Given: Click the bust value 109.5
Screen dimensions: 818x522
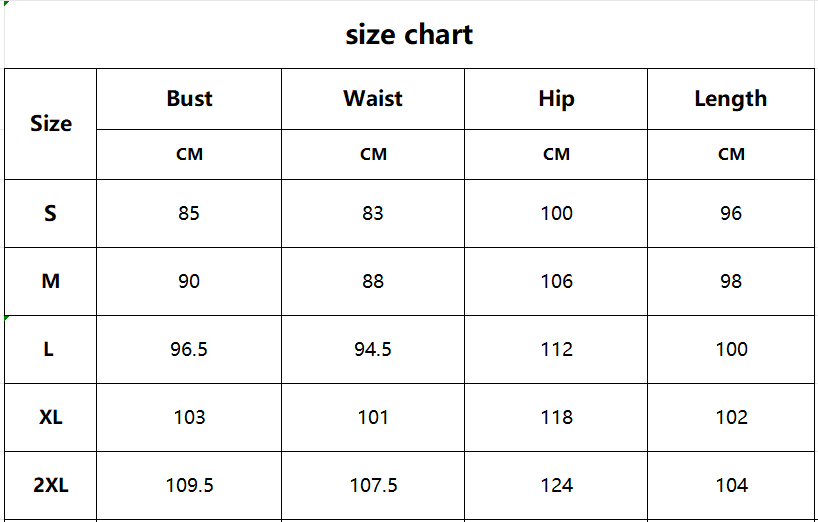Looking at the screenshot, I should pyautogui.click(x=189, y=485).
